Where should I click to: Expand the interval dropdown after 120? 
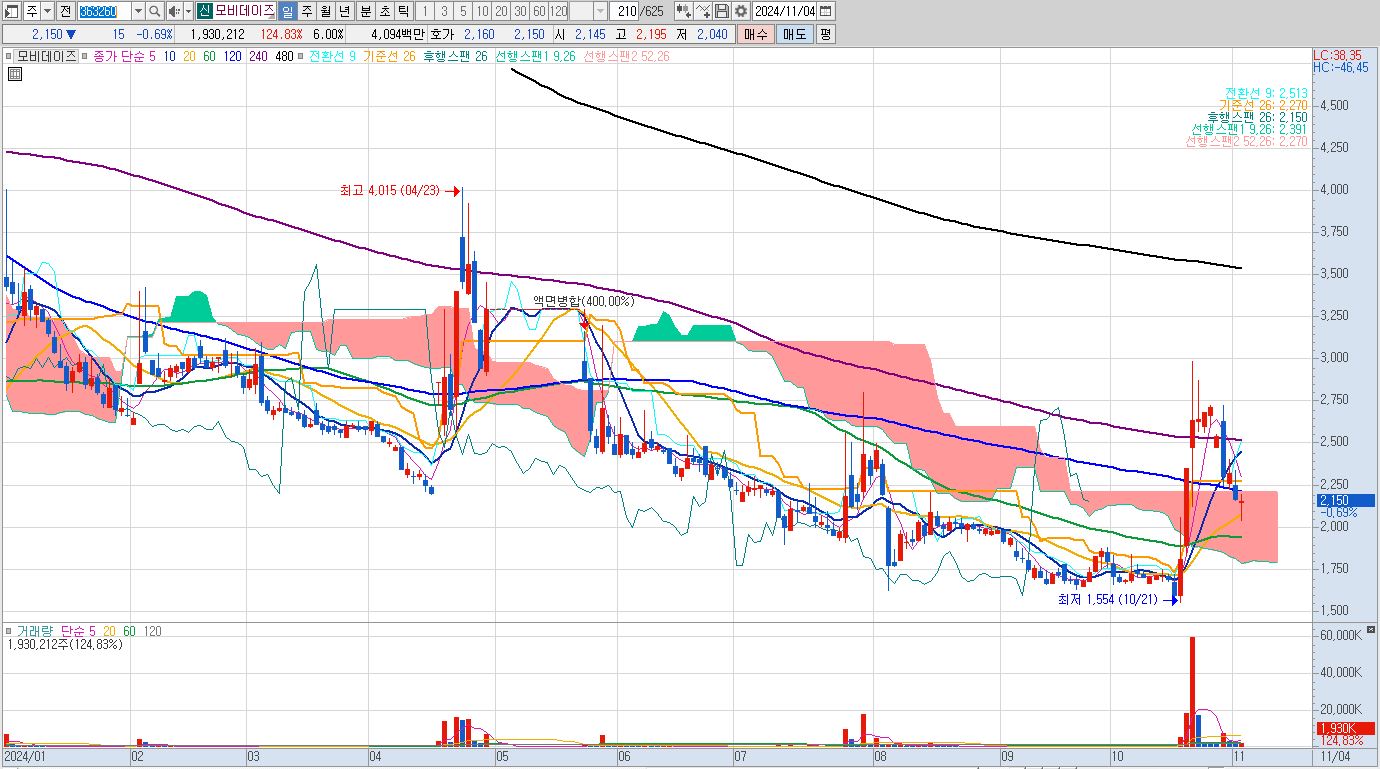pyautogui.click(x=600, y=12)
